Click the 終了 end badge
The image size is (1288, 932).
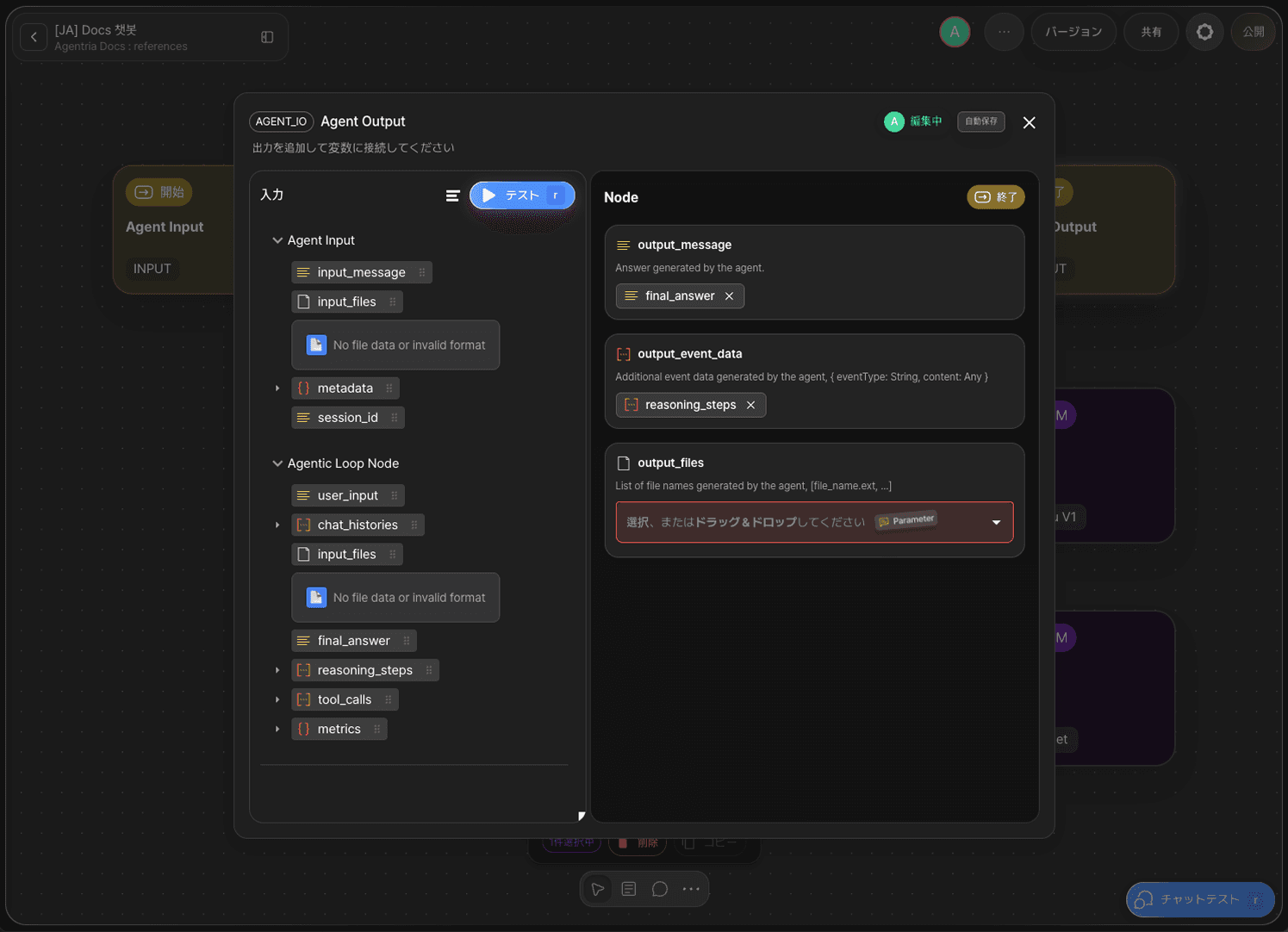click(996, 197)
